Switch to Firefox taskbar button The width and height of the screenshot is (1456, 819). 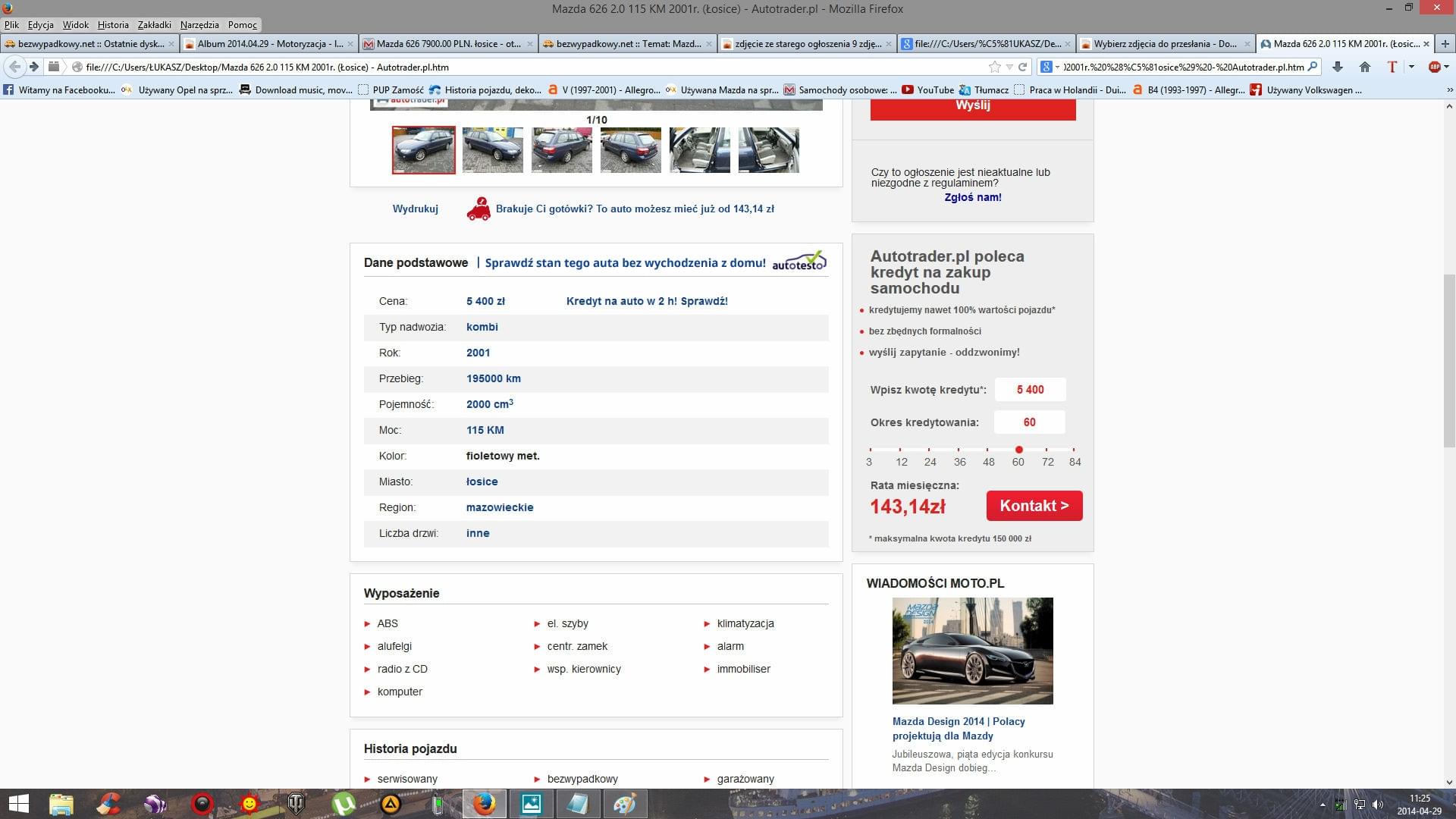(x=484, y=804)
